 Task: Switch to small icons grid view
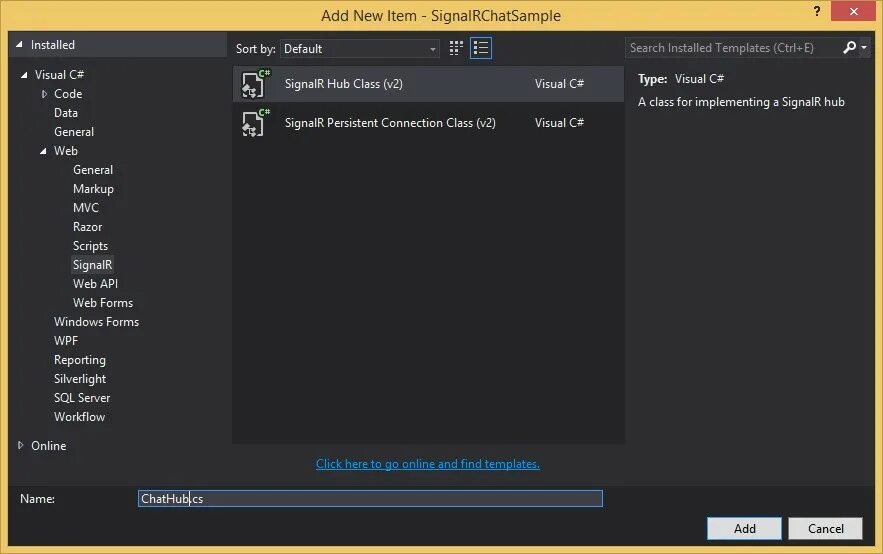coord(456,48)
